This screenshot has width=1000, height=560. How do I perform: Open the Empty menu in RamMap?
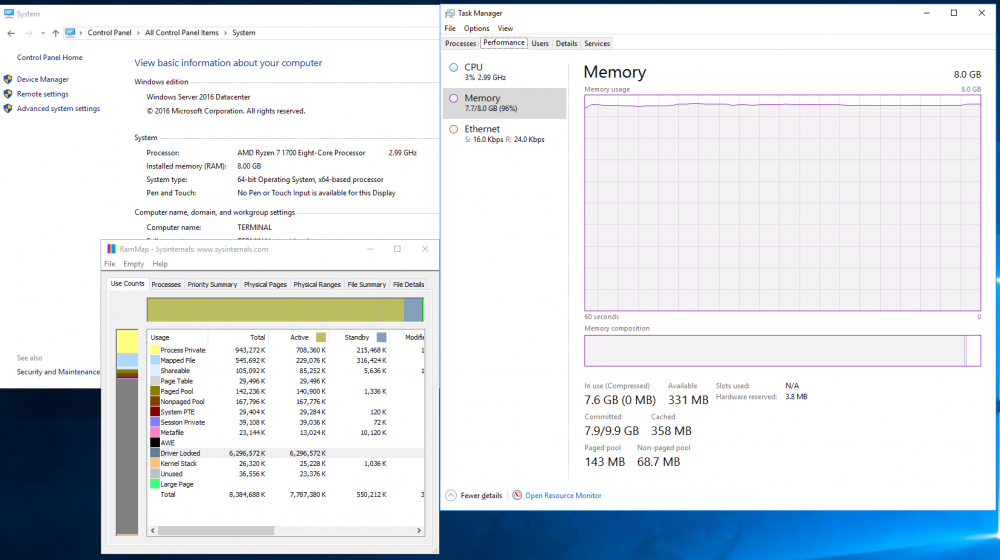coord(133,264)
